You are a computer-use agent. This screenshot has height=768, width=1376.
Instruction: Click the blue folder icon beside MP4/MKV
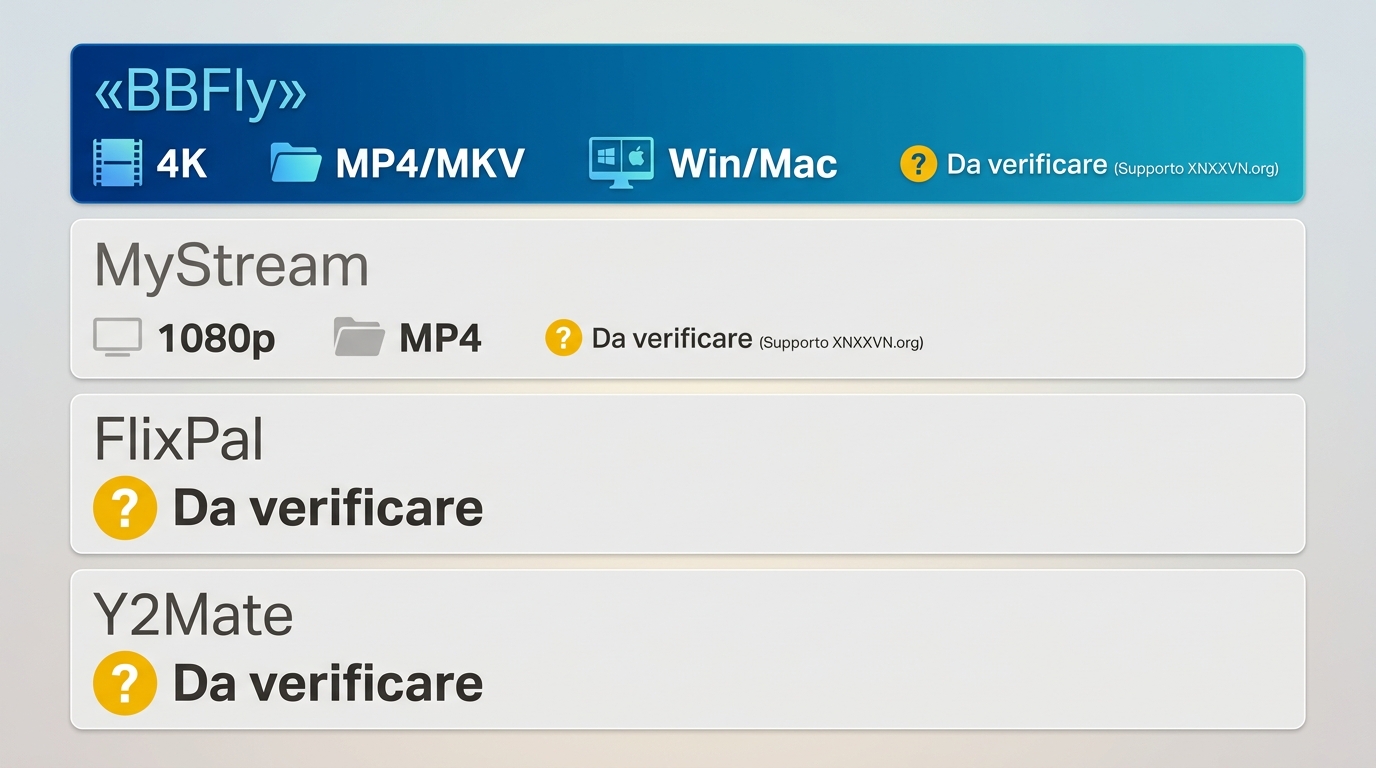click(296, 163)
